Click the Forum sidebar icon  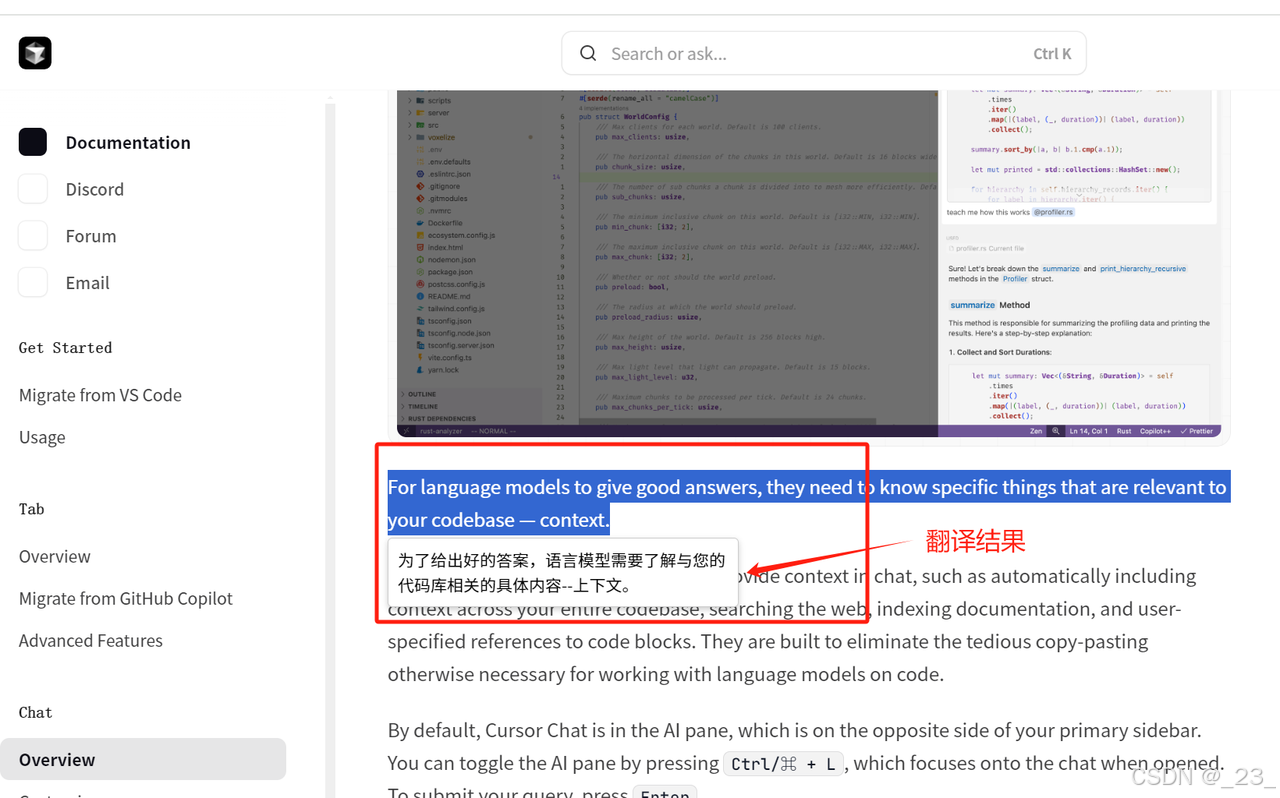pyautogui.click(x=33, y=236)
